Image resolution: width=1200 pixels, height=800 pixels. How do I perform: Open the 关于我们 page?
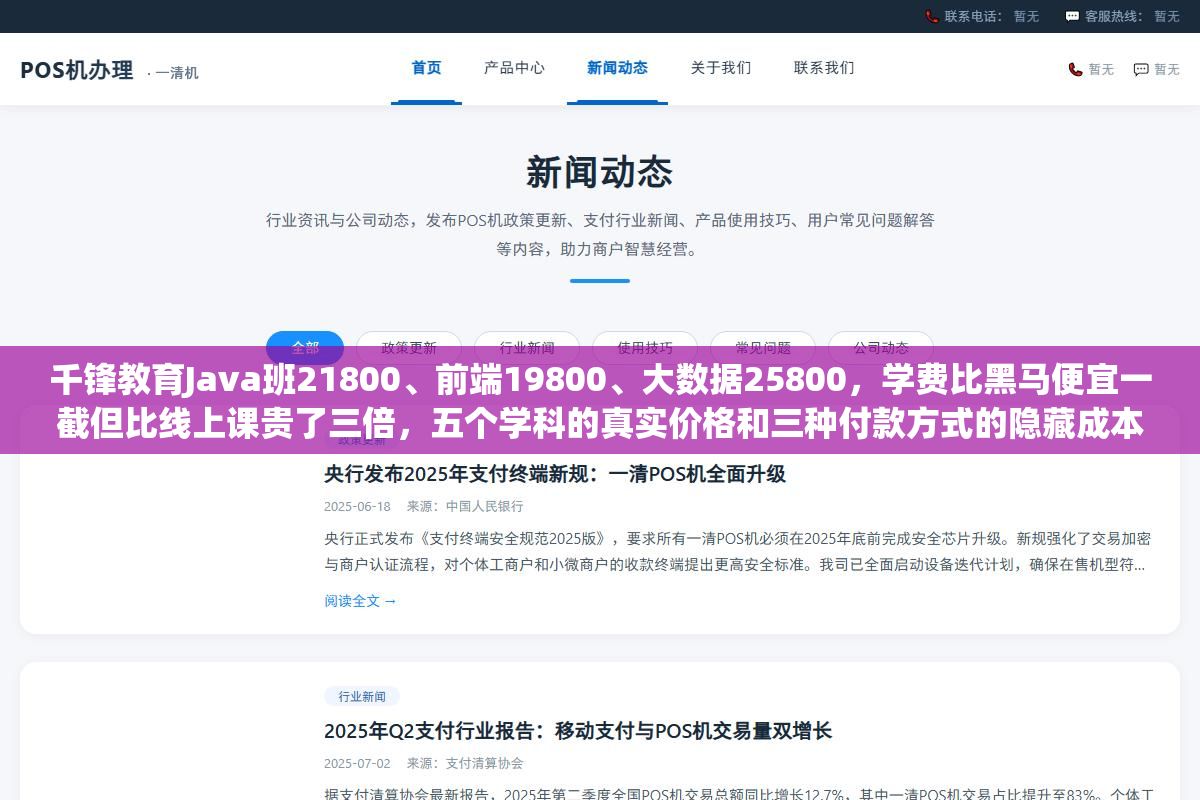(x=720, y=68)
